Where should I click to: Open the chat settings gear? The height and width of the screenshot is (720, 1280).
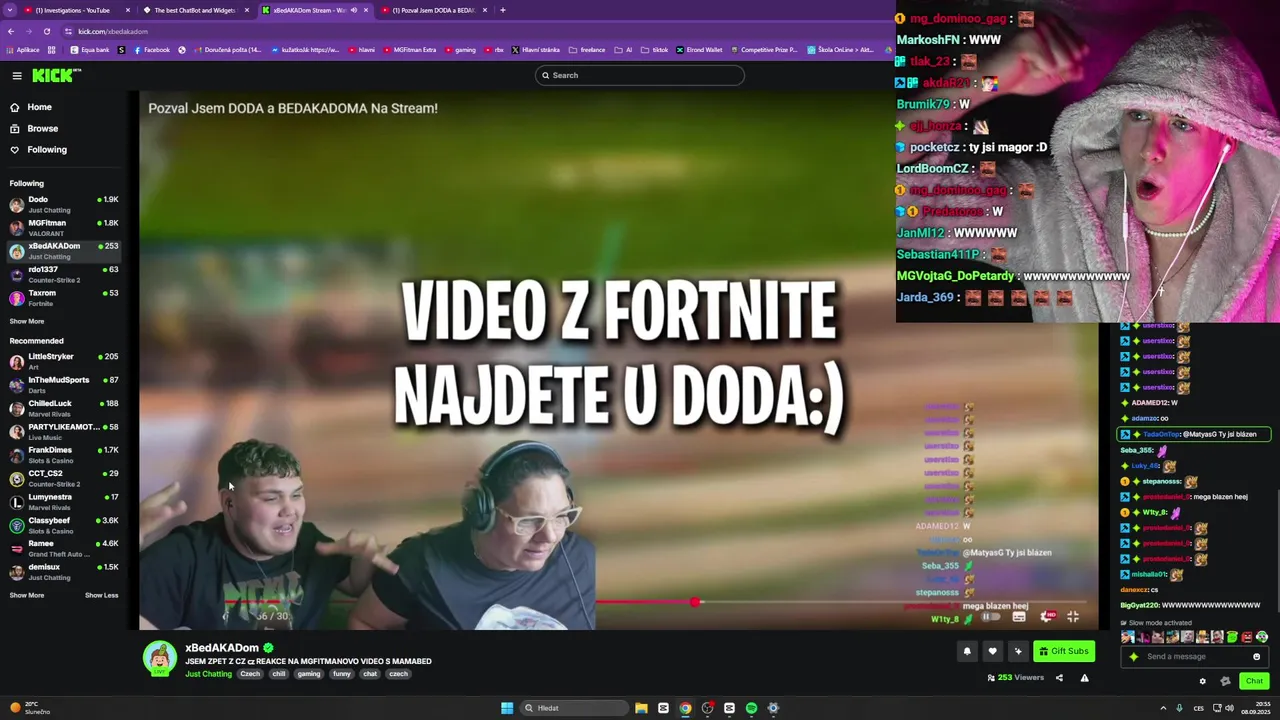pyautogui.click(x=1203, y=682)
